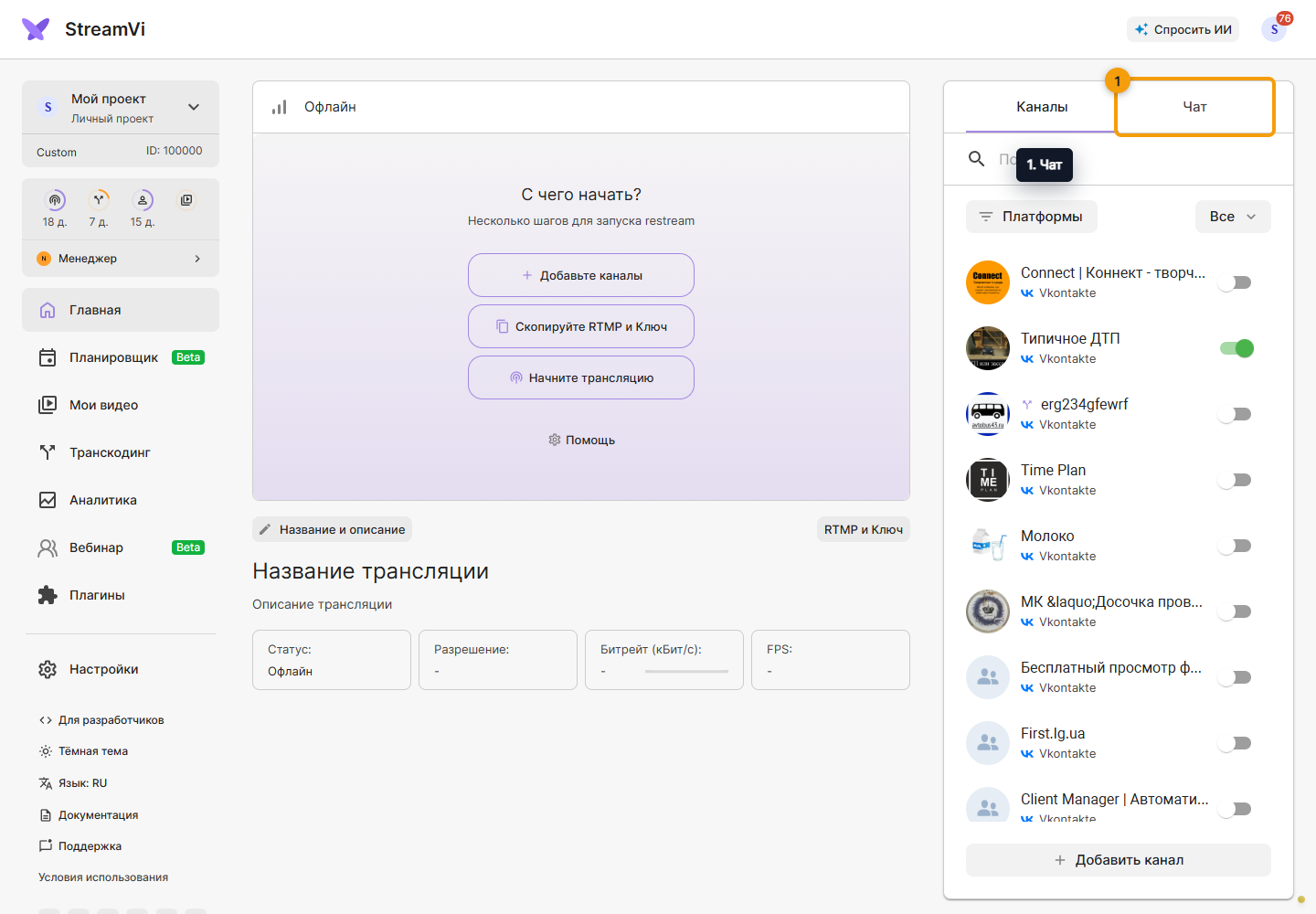1316x914 pixels.
Task: Open the Платформы filter
Action: [1032, 217]
